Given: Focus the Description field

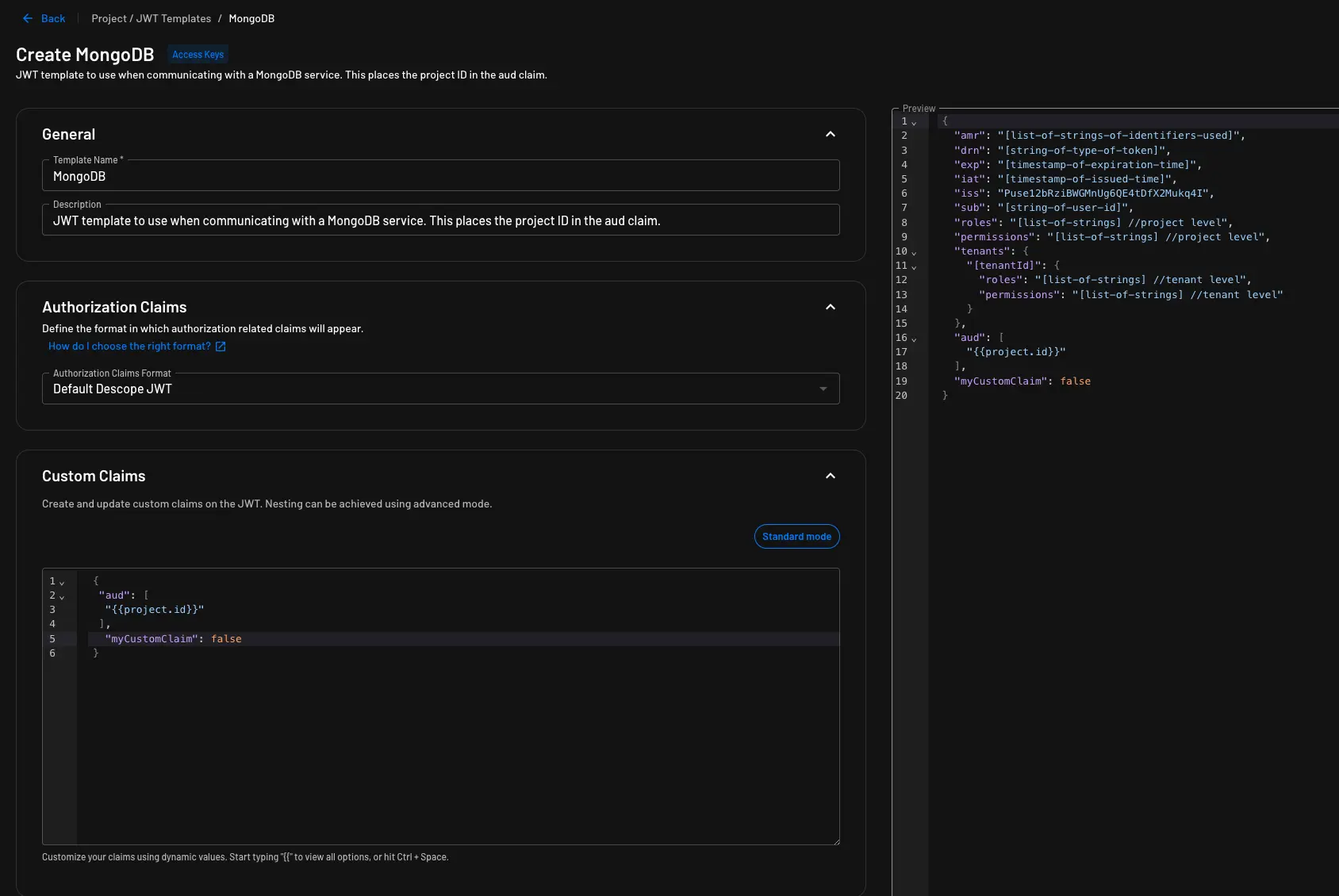Looking at the screenshot, I should [x=440, y=220].
